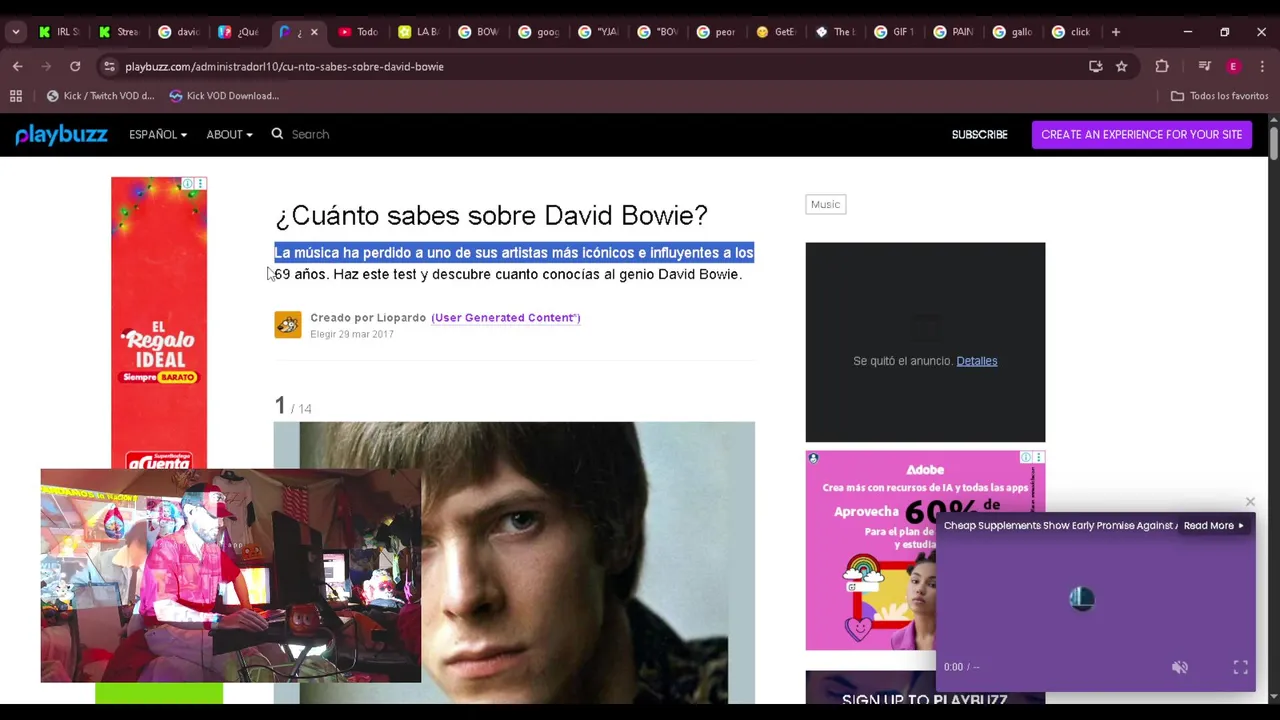
Task: Switch to the 'IRL S' Kick tab
Action: click(57, 32)
